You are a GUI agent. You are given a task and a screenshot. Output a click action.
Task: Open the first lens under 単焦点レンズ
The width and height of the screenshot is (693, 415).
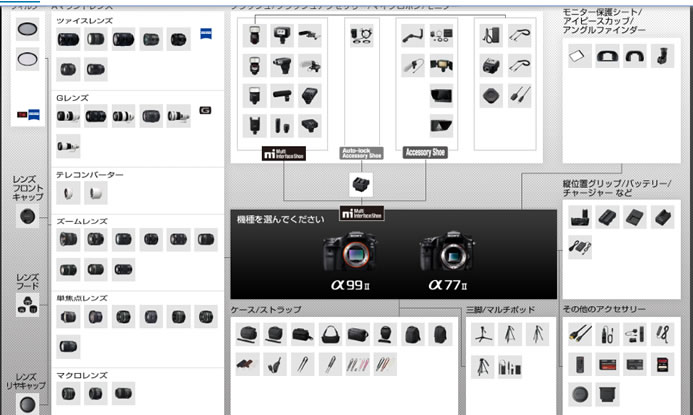[x=68, y=316]
